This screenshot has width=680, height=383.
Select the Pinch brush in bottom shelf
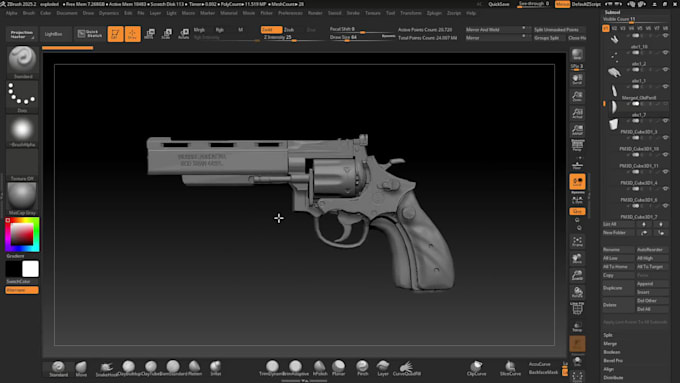point(363,368)
